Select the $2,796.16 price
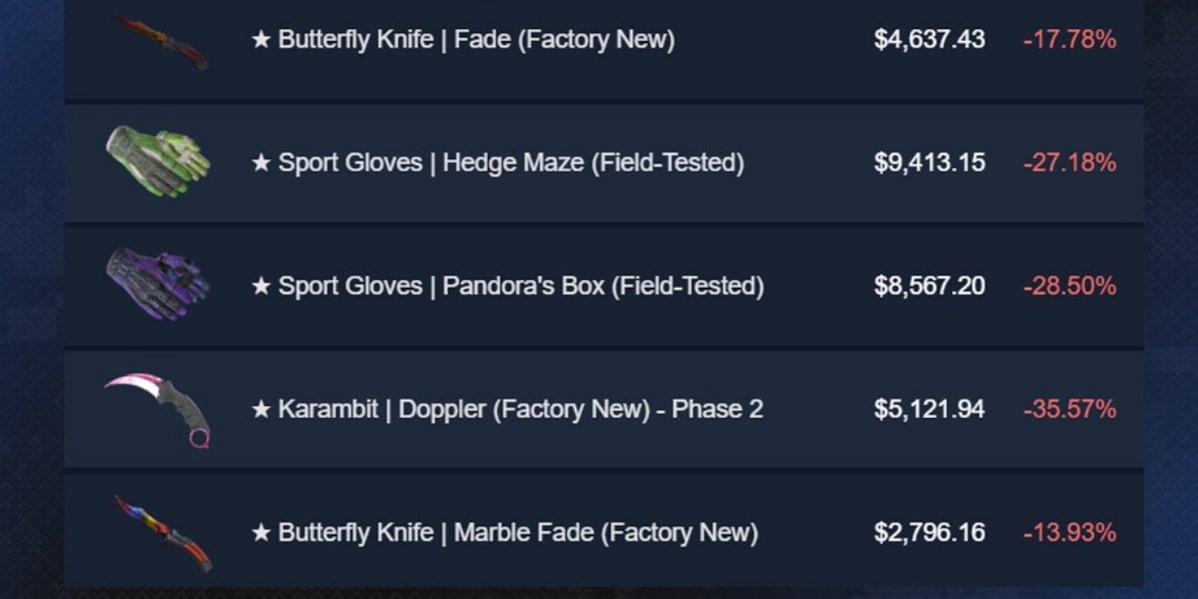 click(929, 533)
